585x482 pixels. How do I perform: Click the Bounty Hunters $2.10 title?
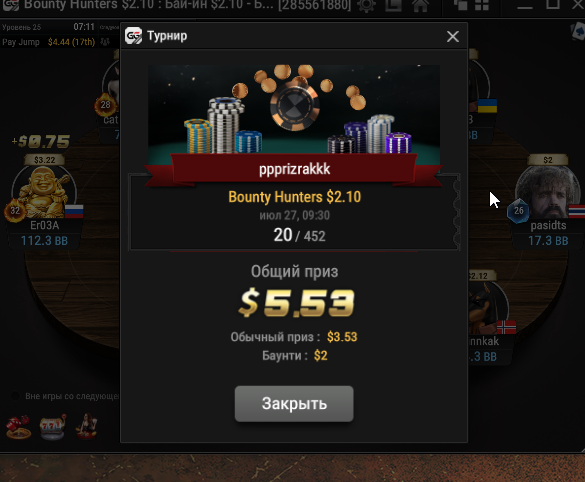(x=294, y=197)
